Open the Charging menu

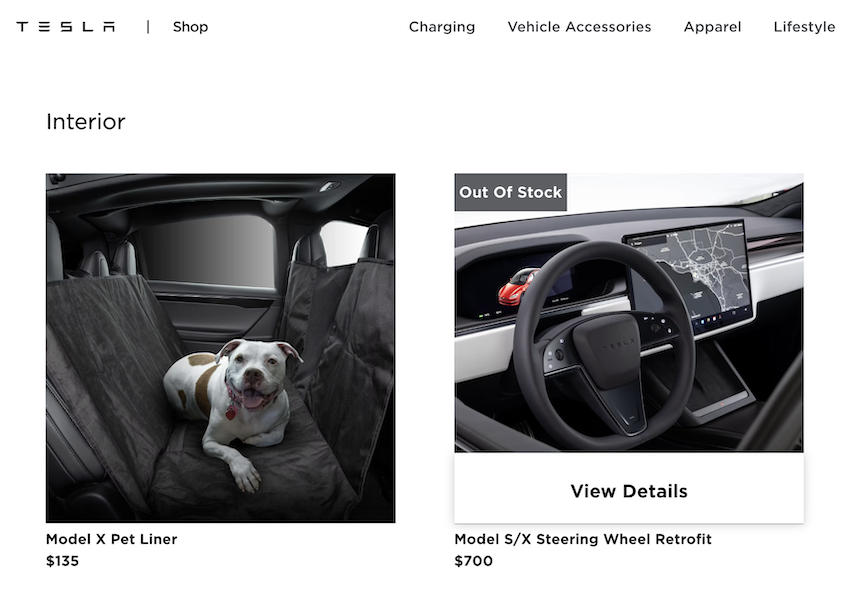(x=442, y=27)
